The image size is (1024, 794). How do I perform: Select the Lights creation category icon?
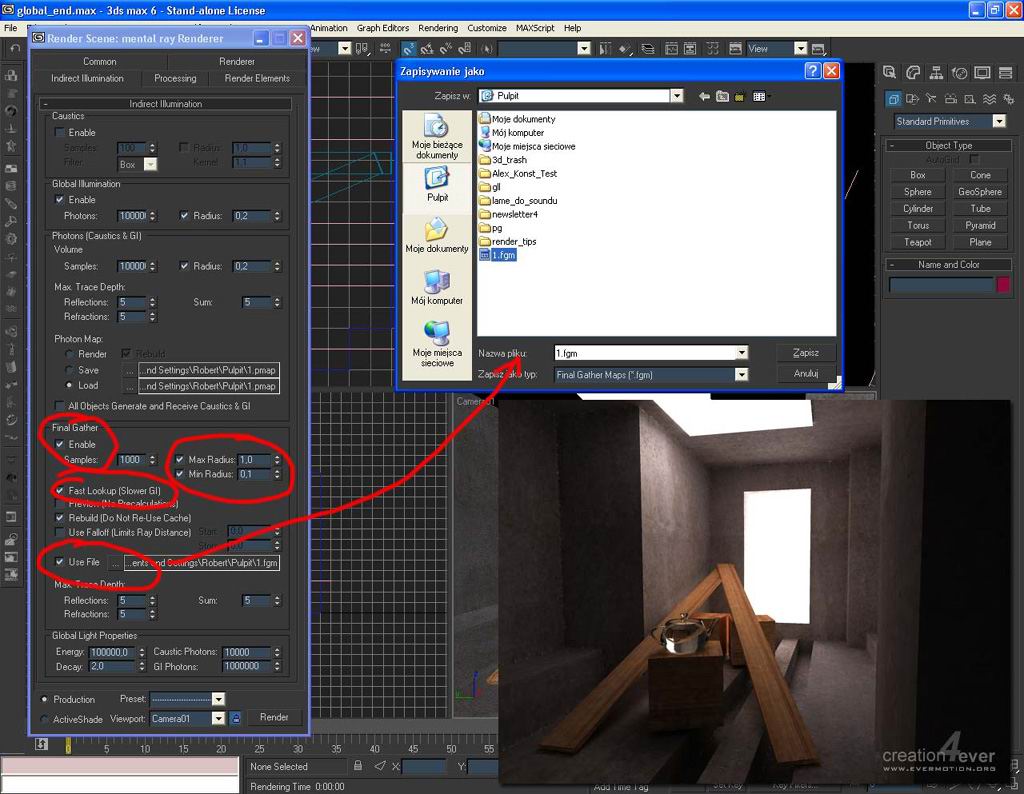click(x=933, y=99)
